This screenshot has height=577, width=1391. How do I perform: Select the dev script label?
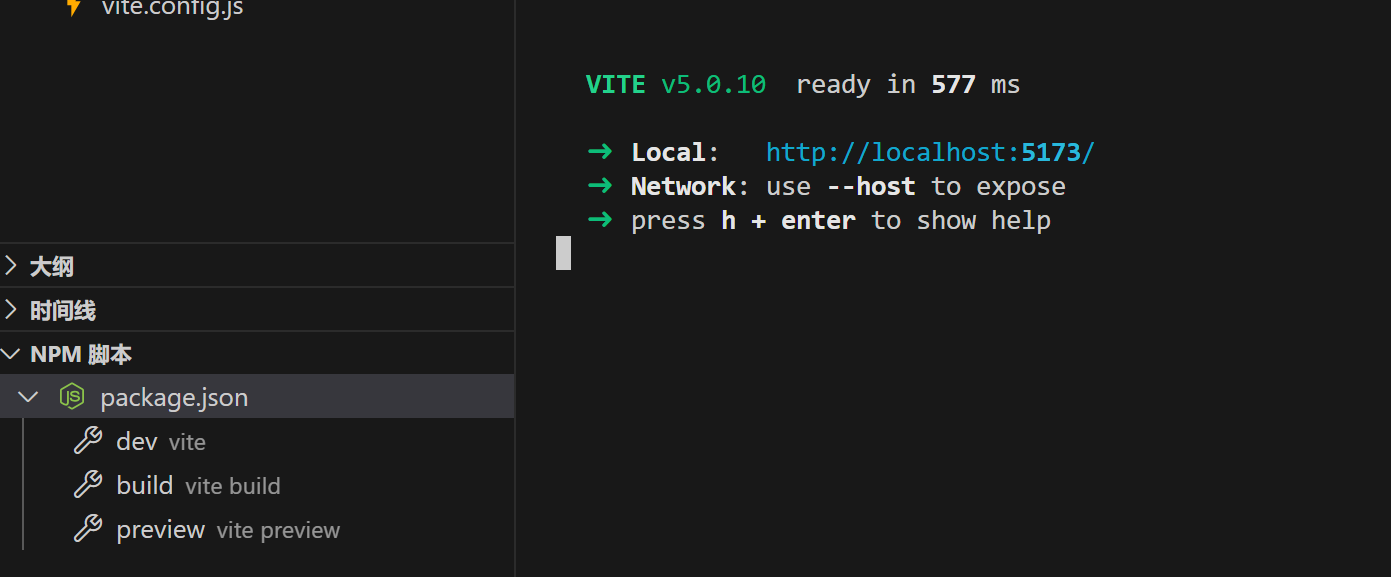[137, 441]
